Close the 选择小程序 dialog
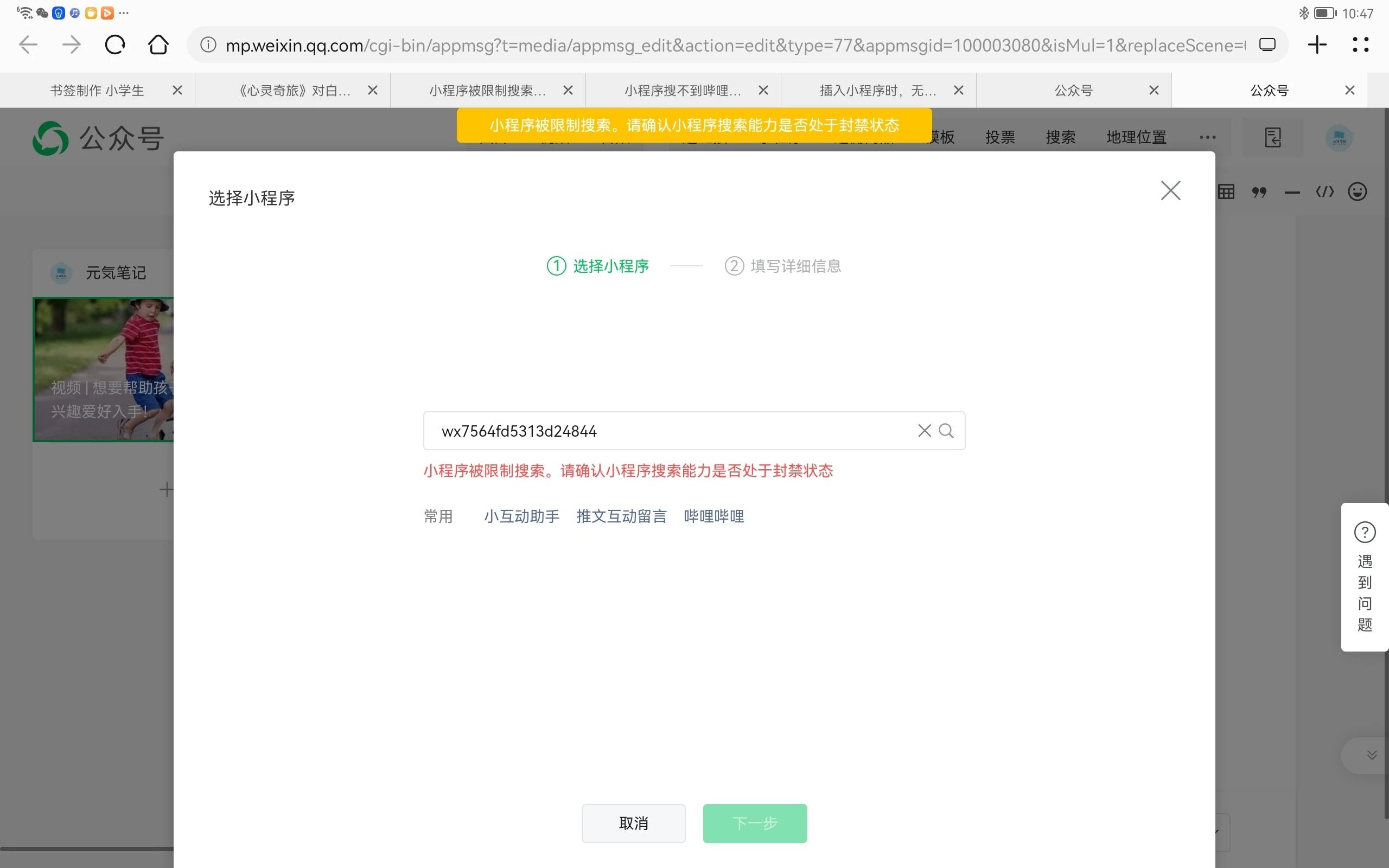 tap(1170, 190)
